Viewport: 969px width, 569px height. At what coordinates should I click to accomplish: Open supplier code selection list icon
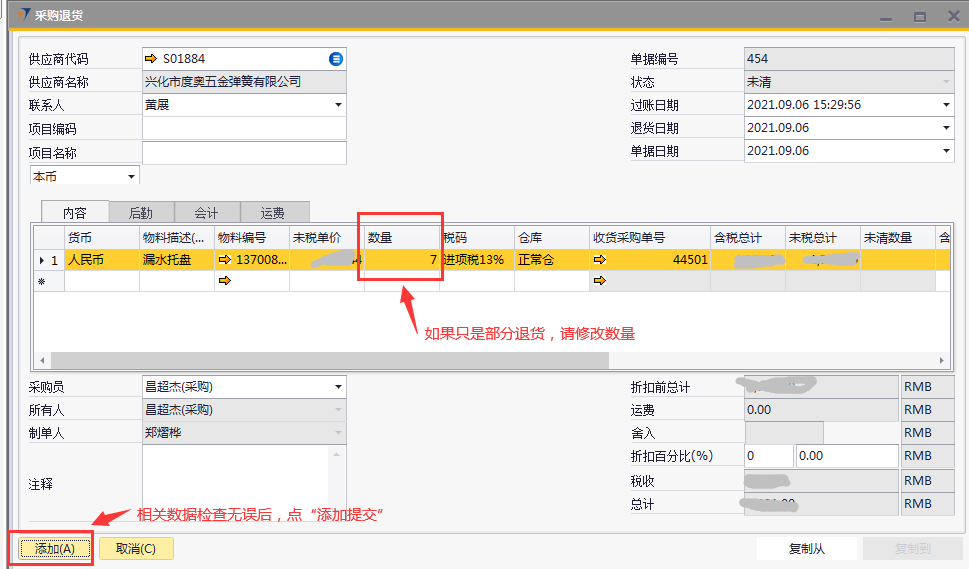click(x=336, y=59)
